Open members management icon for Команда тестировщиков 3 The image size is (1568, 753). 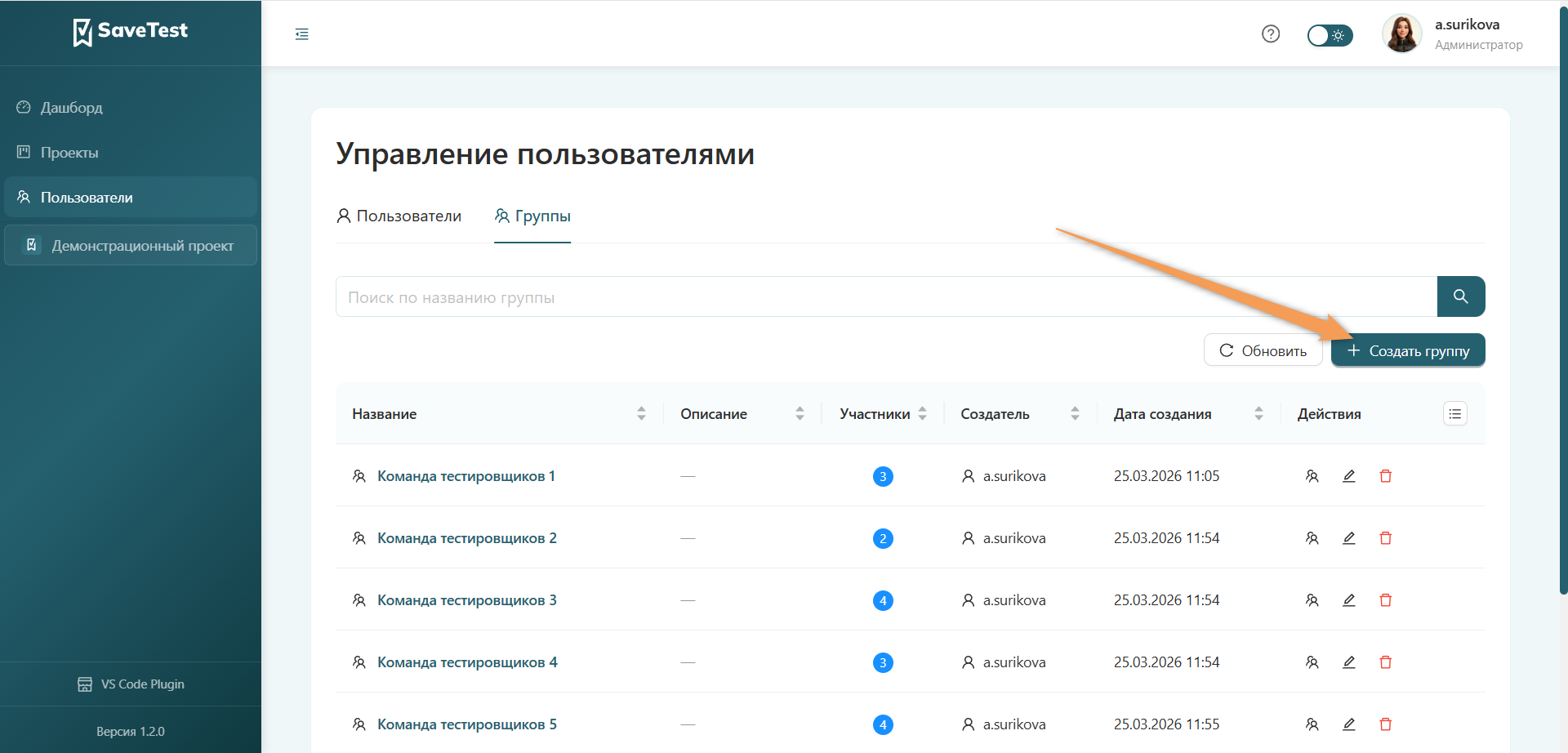click(1312, 599)
